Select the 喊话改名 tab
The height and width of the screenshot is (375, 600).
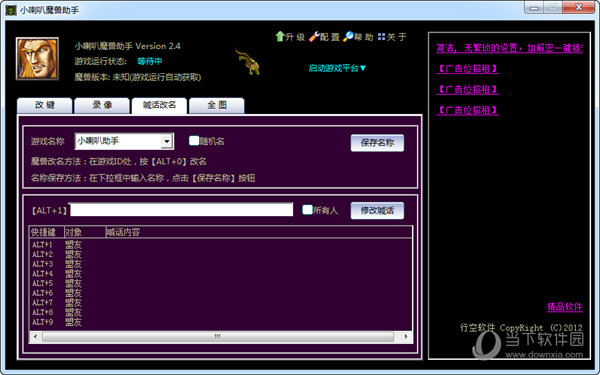[x=159, y=105]
